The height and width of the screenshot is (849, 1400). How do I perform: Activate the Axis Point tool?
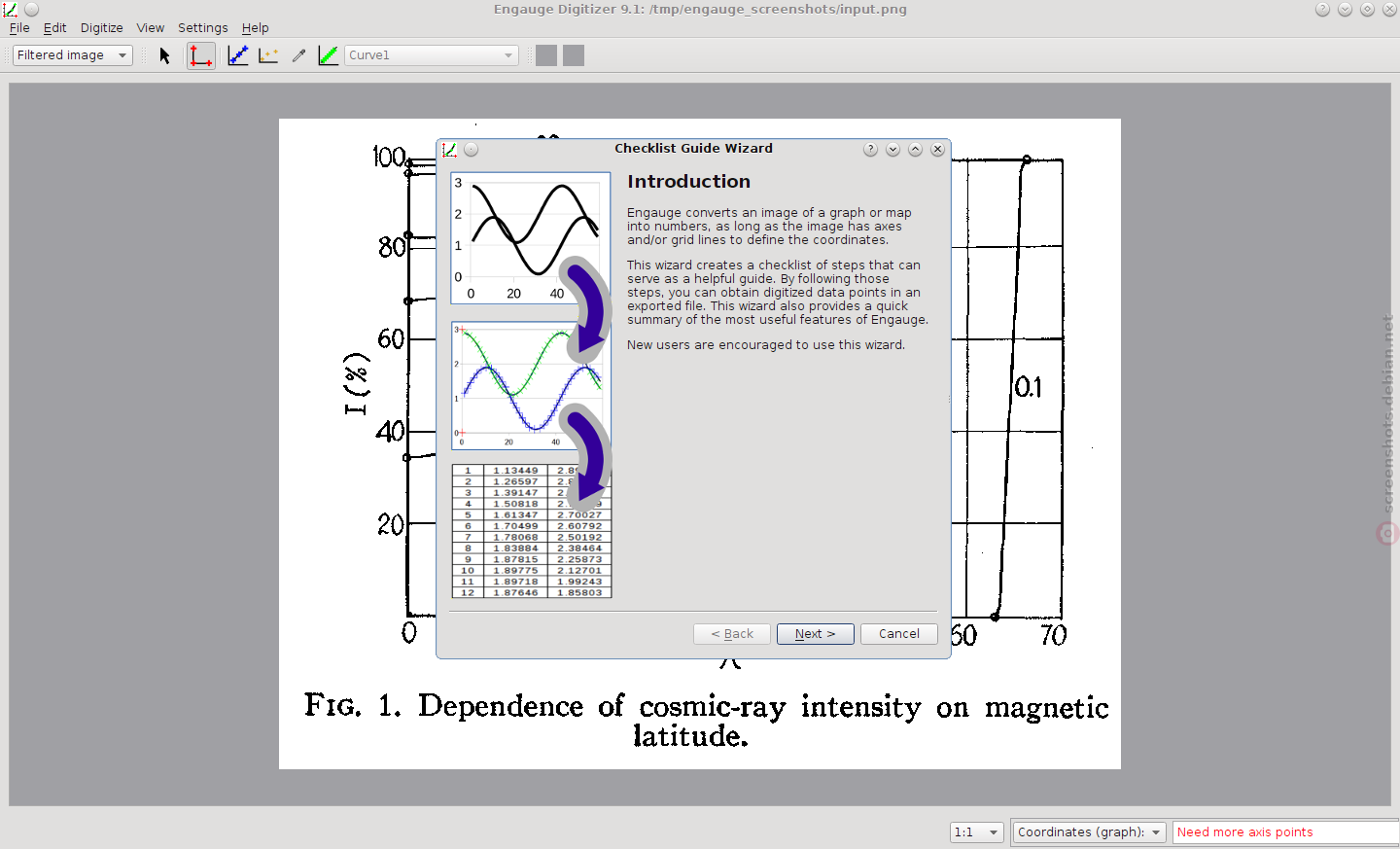click(201, 55)
